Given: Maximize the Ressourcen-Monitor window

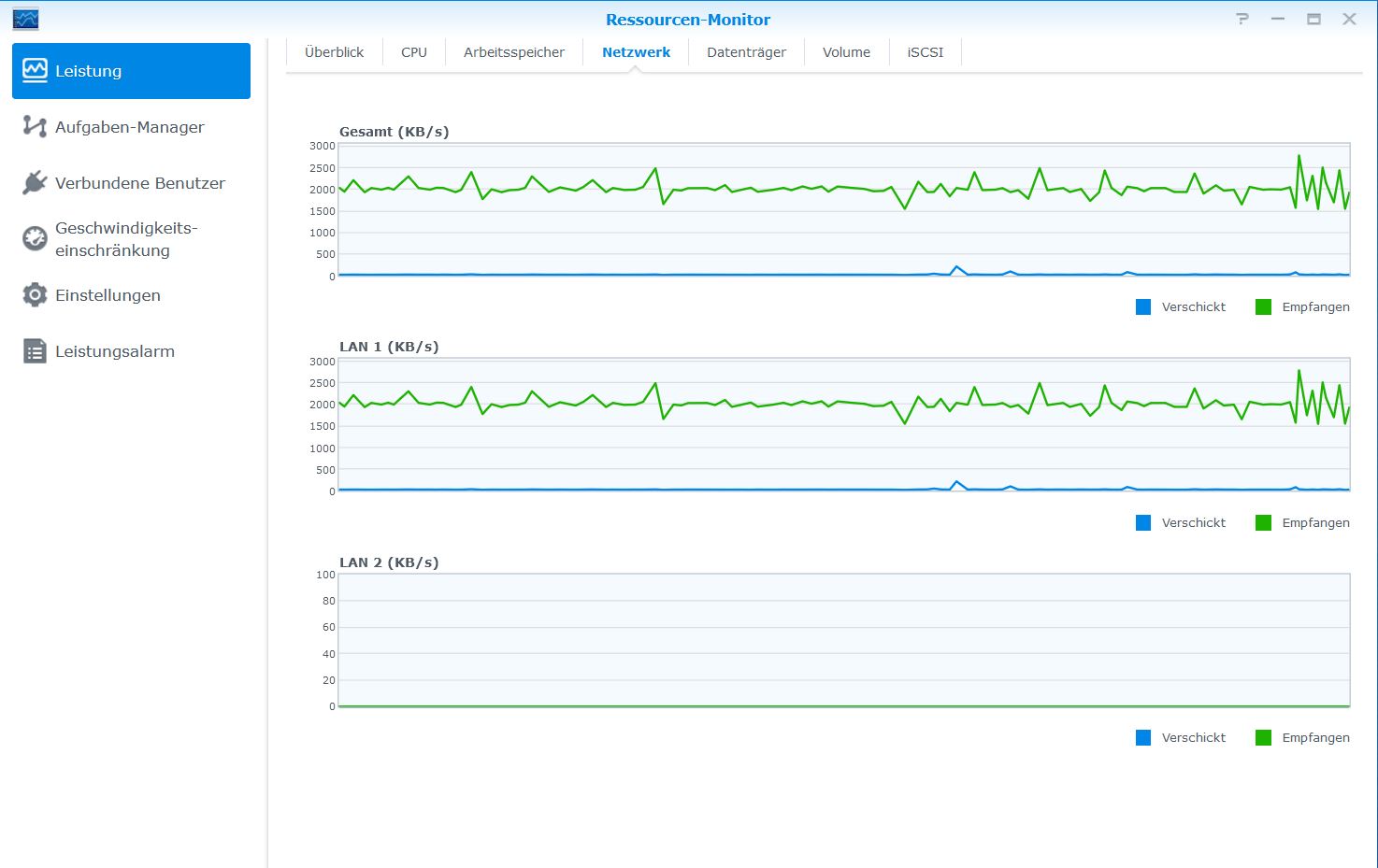Looking at the screenshot, I should click(1313, 19).
